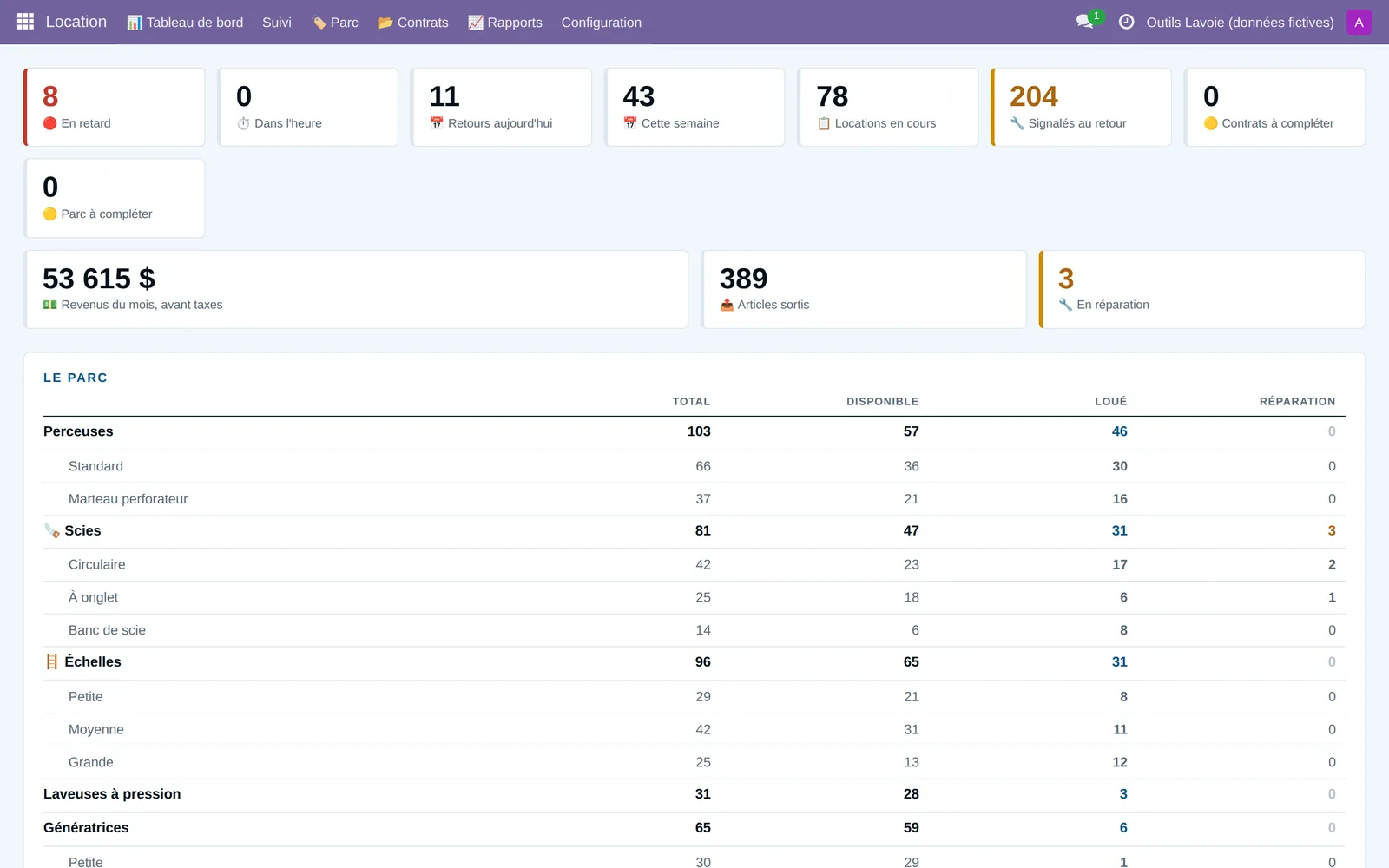Click the outbox icon for Articles sortis
Image resolution: width=1389 pixels, height=868 pixels.
pos(727,305)
